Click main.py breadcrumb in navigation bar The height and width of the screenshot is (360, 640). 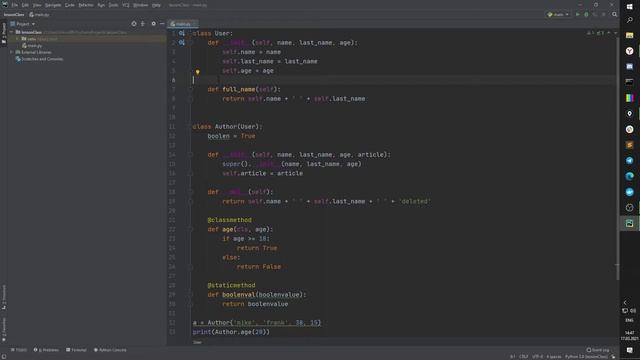pyautogui.click(x=39, y=14)
